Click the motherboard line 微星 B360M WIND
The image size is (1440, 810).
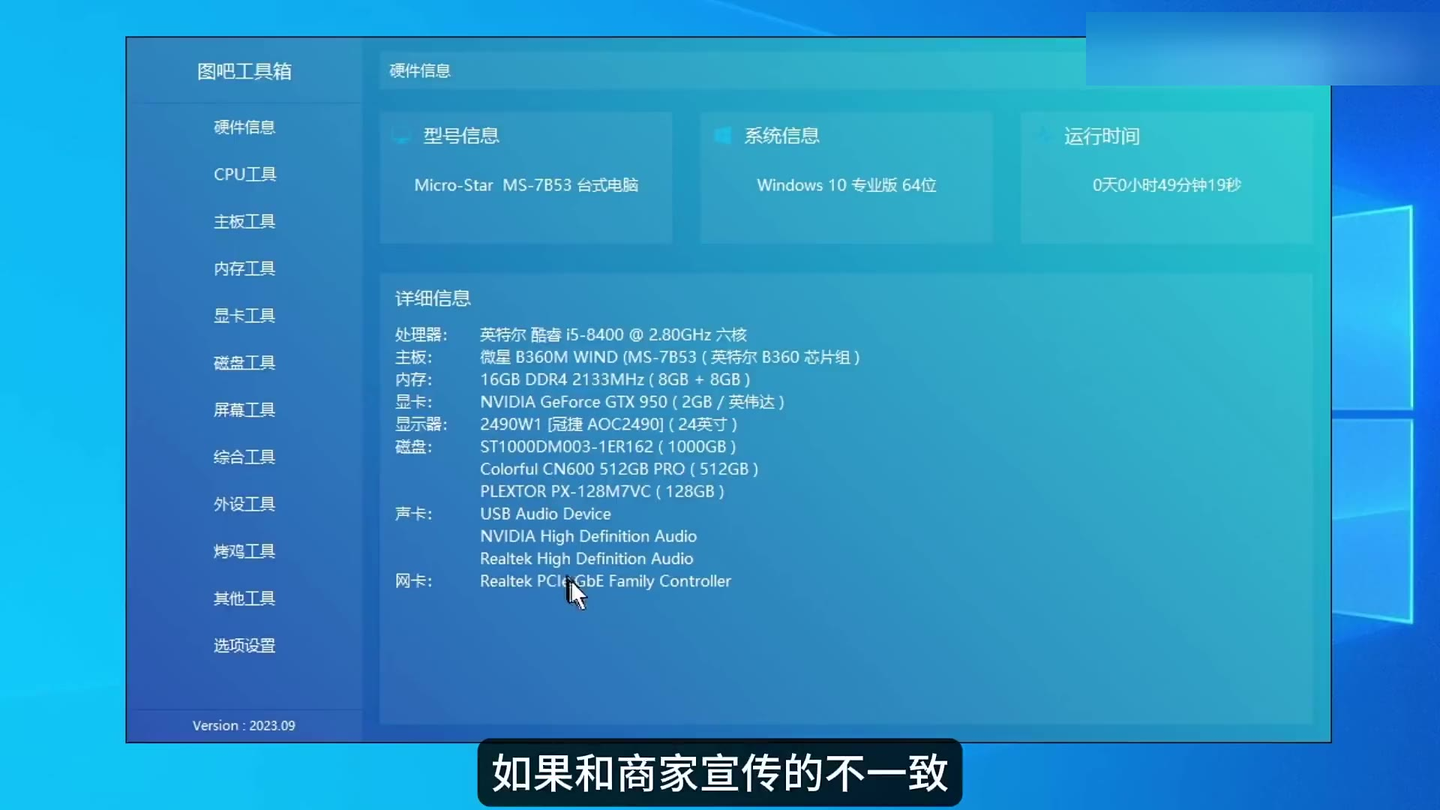pos(669,357)
